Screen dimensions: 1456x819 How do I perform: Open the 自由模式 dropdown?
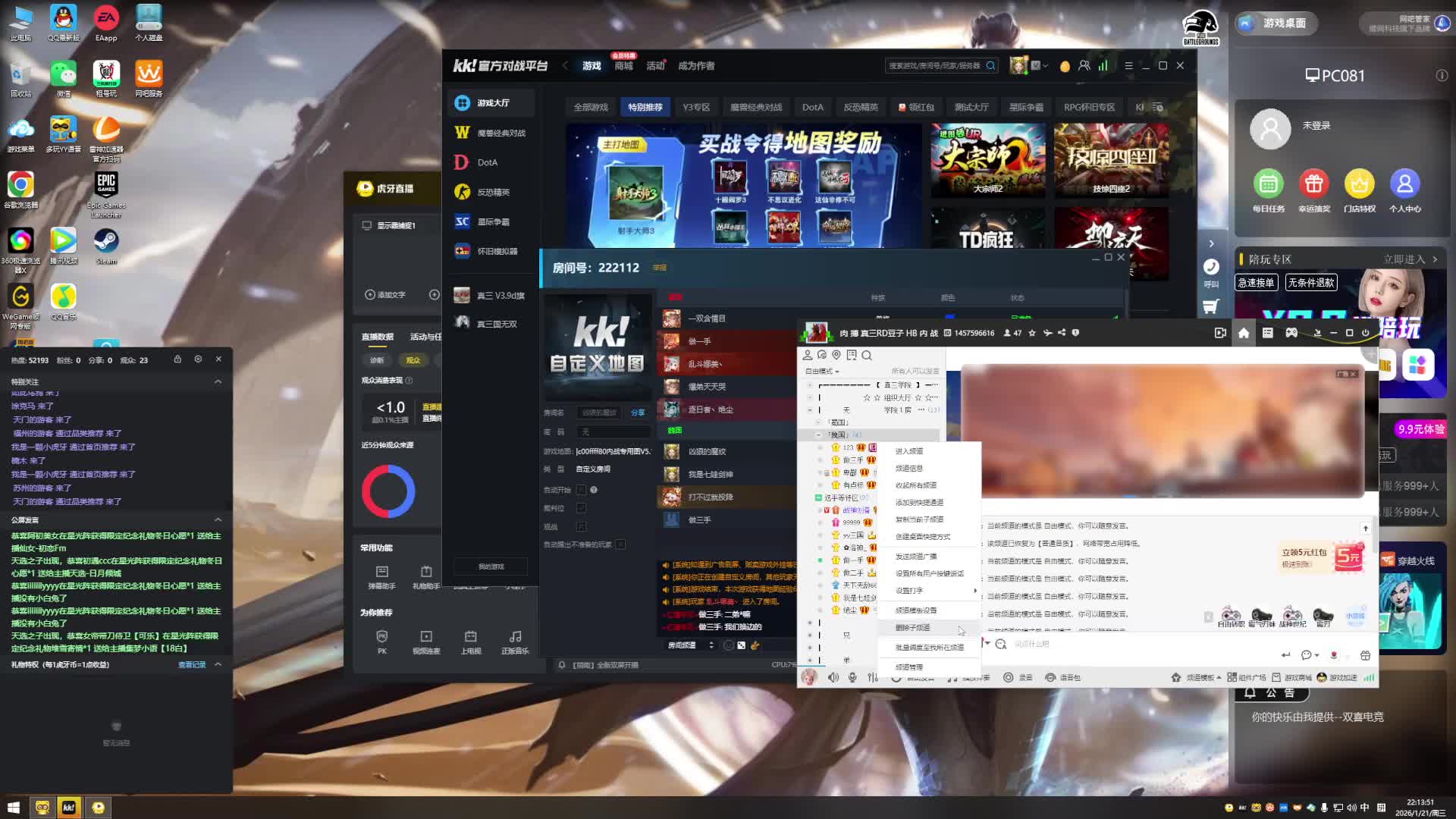coord(822,371)
